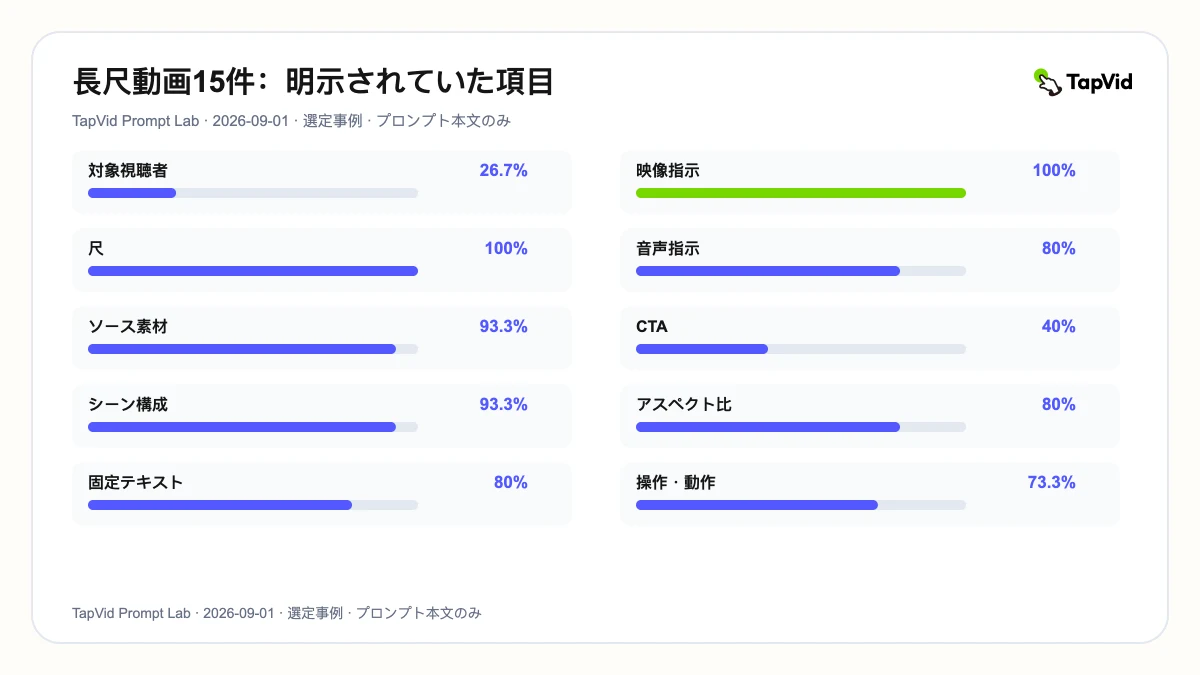
Task: Click the TapVid hand-pointer logo icon
Action: click(1047, 82)
